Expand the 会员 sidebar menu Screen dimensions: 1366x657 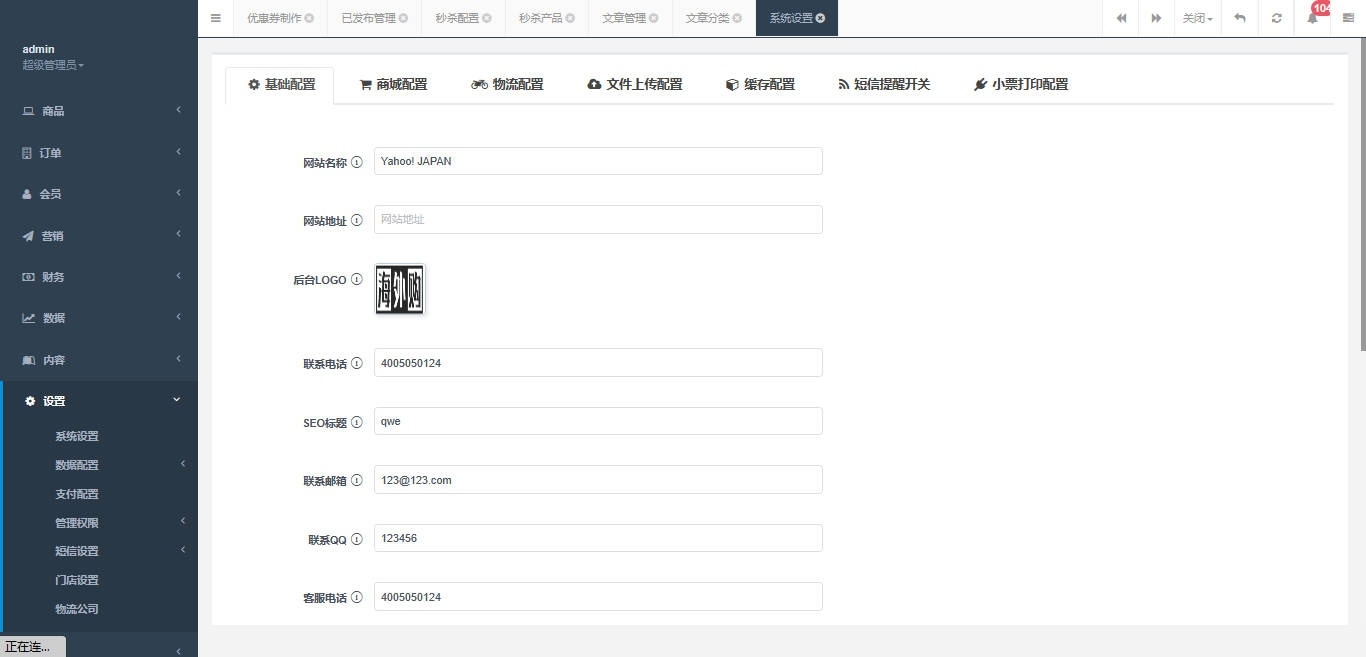tap(99, 194)
